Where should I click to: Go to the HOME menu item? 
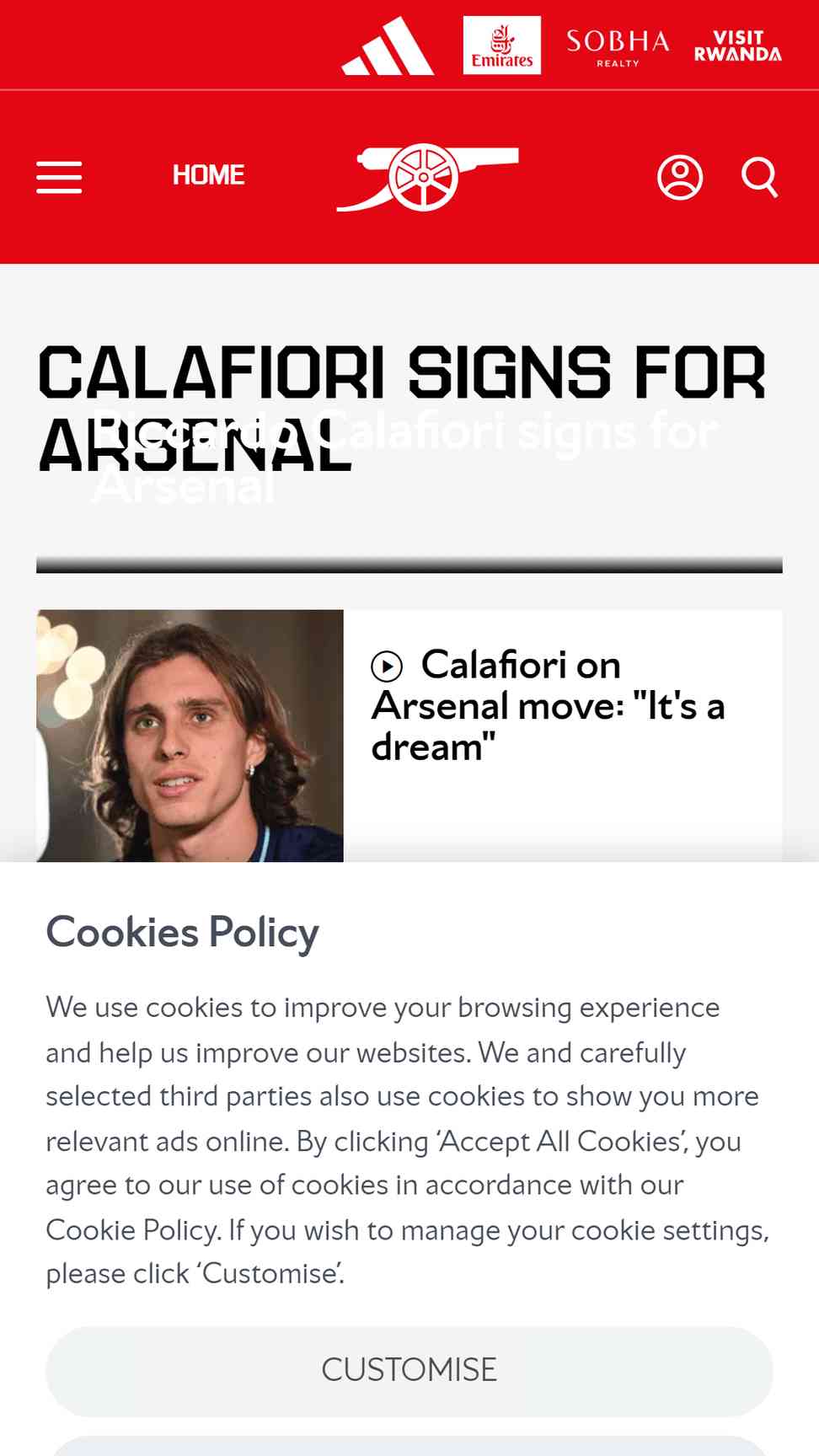(x=208, y=175)
